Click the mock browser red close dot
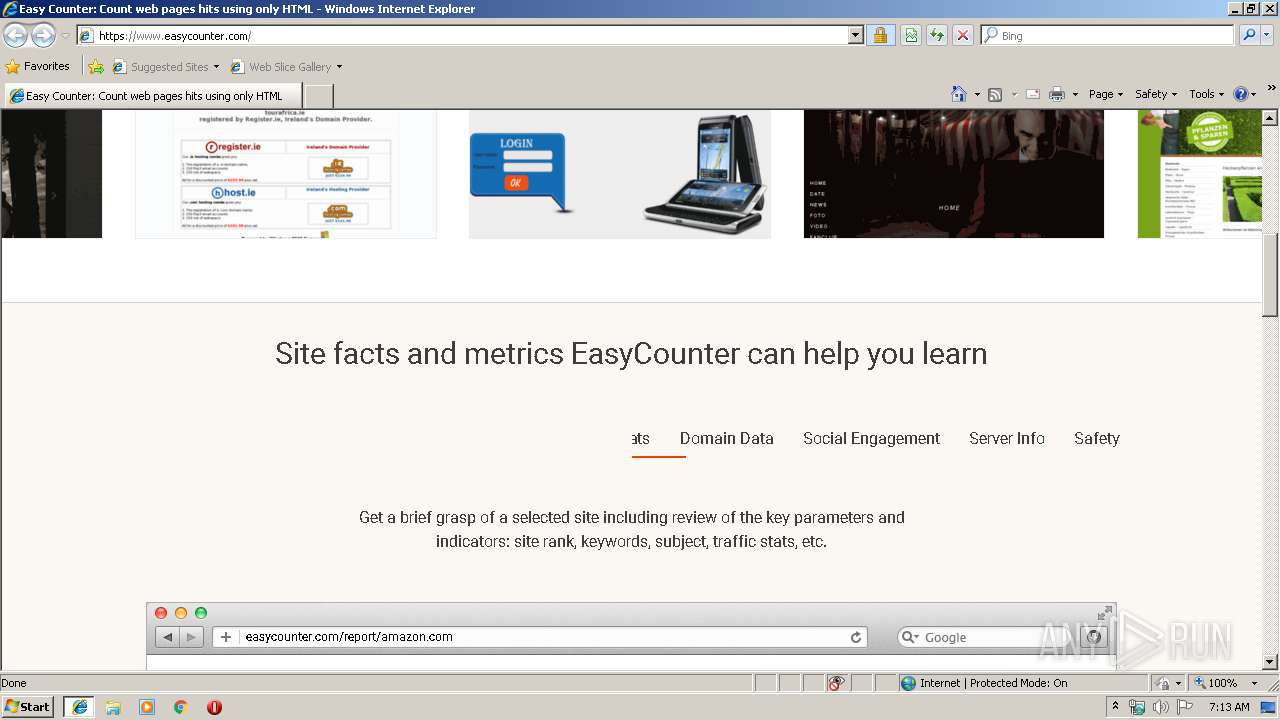Image resolution: width=1280 pixels, height=720 pixels. [x=161, y=613]
